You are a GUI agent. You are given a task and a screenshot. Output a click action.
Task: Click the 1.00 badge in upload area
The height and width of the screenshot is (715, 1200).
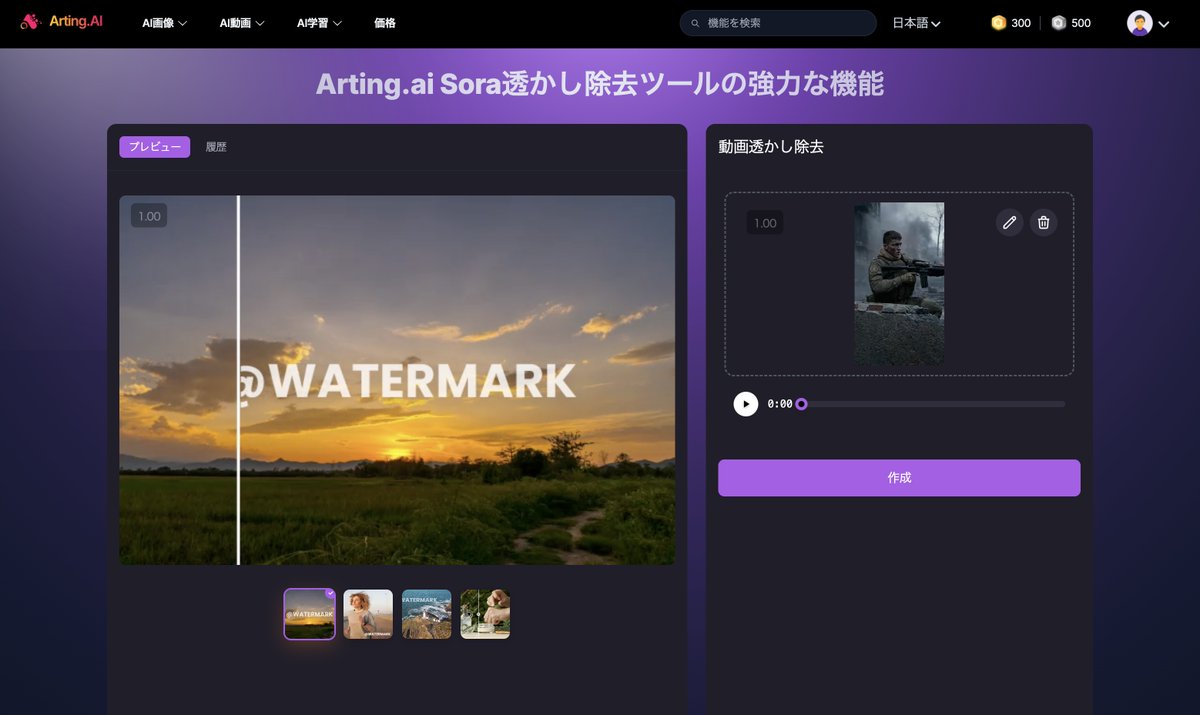(765, 223)
